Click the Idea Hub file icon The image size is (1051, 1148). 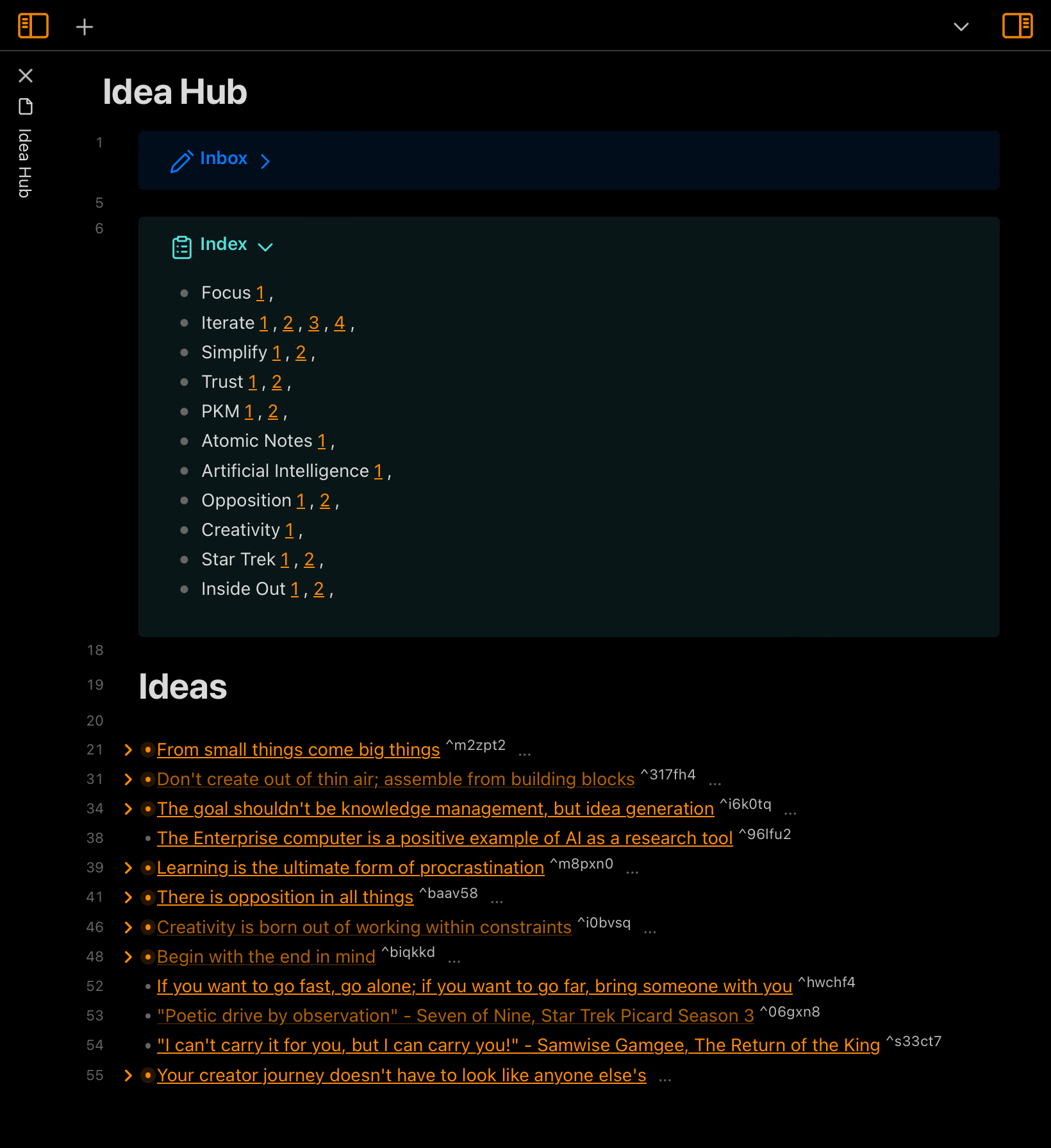click(x=26, y=106)
